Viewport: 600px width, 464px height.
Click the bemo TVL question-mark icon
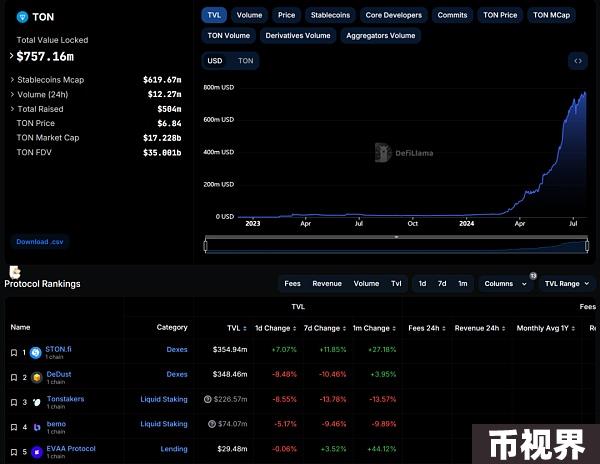pos(212,424)
